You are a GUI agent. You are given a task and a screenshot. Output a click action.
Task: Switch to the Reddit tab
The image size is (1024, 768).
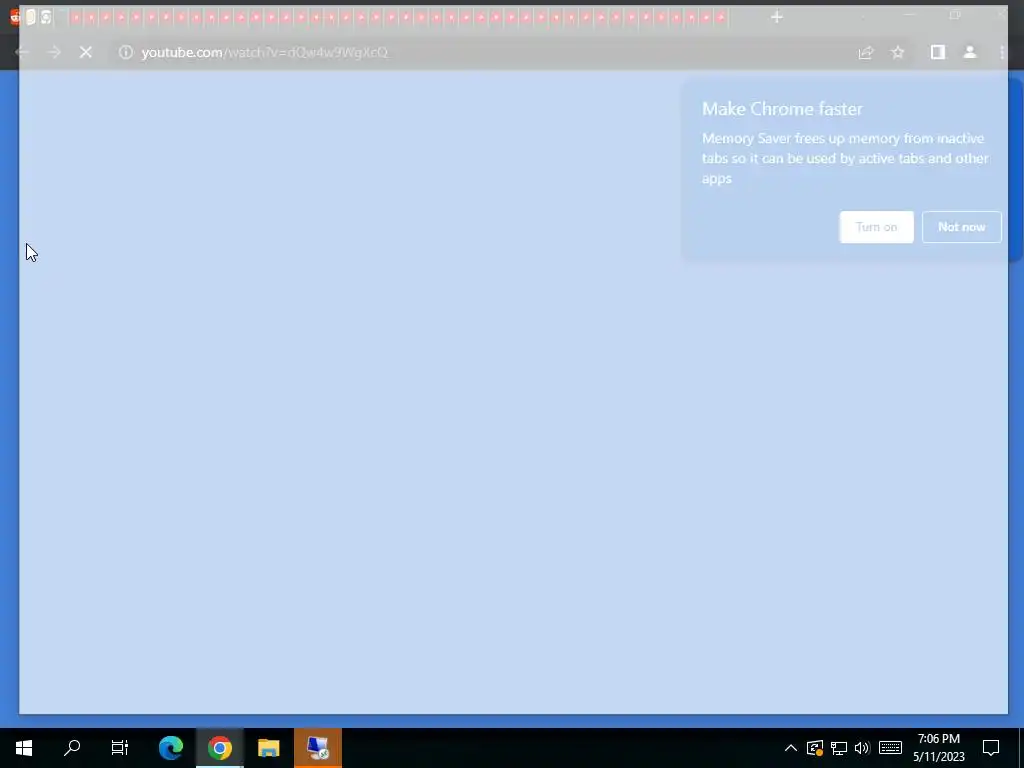(x=14, y=17)
